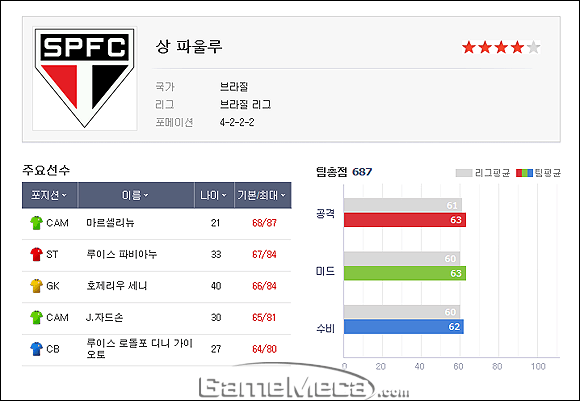The image size is (580, 401).
Task: Click the first red rating star
Action: pyautogui.click(x=469, y=47)
